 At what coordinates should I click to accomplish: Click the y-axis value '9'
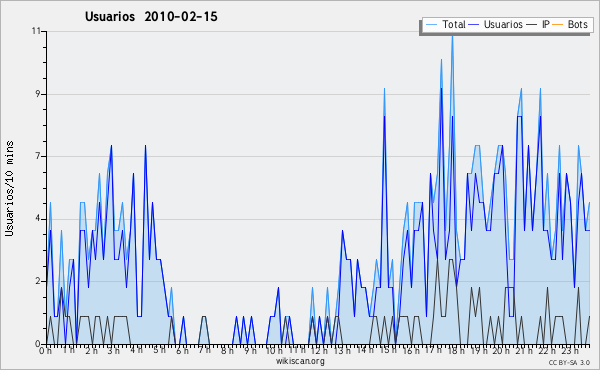(38, 94)
